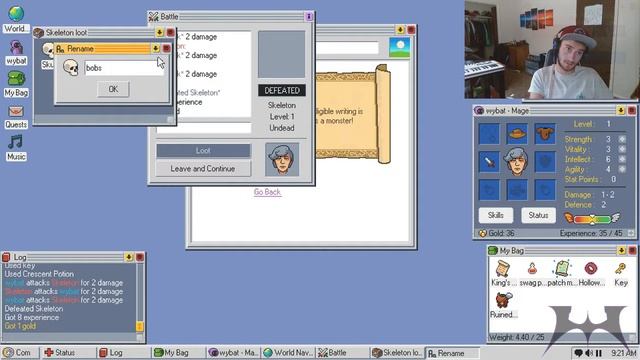Click the Gold: 36 coin display
Image resolution: width=640 pixels, height=360 pixels.
pos(496,233)
